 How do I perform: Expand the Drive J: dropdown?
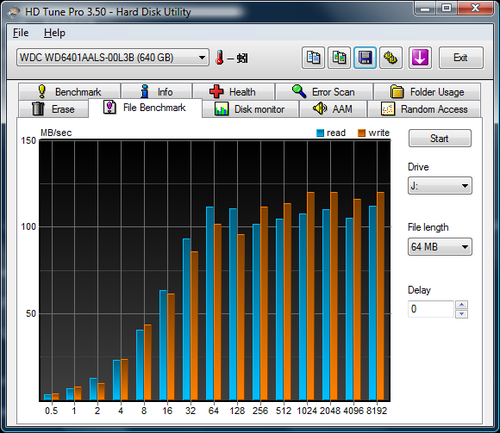pos(440,186)
